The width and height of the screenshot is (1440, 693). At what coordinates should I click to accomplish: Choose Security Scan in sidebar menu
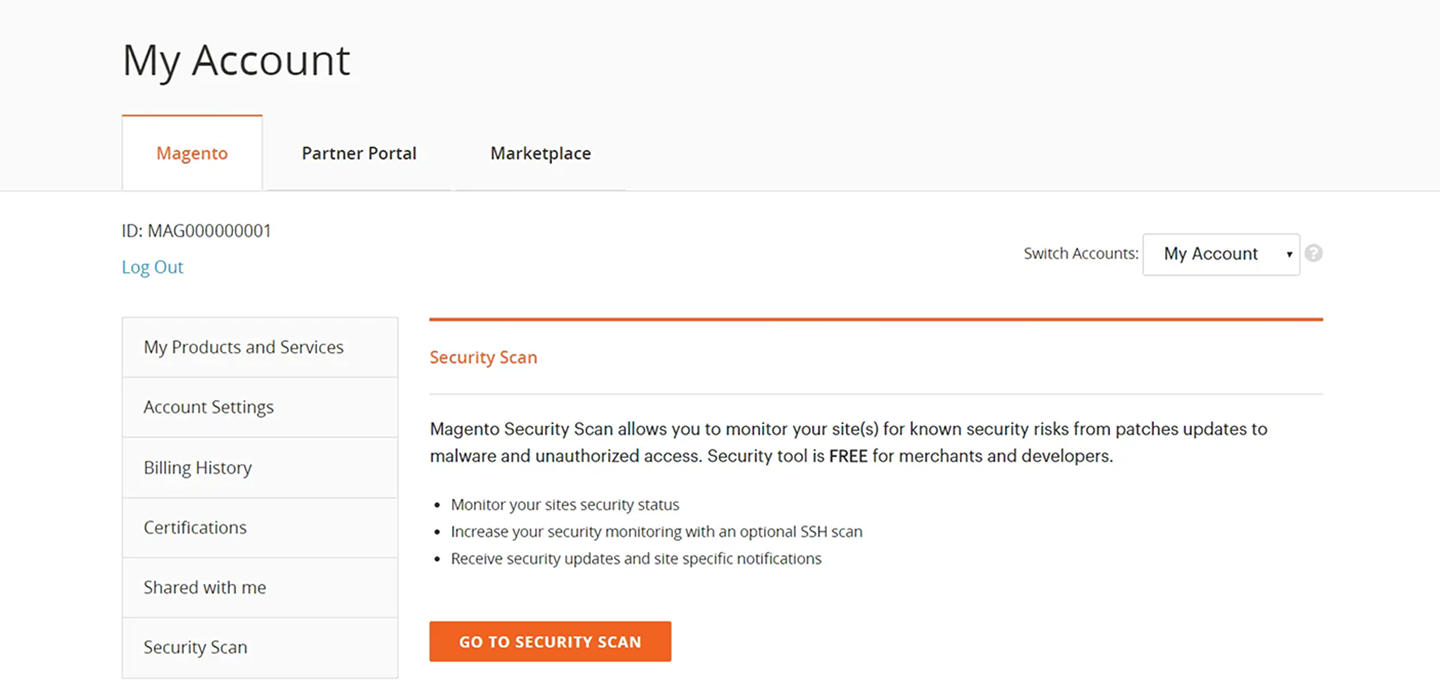pos(195,647)
